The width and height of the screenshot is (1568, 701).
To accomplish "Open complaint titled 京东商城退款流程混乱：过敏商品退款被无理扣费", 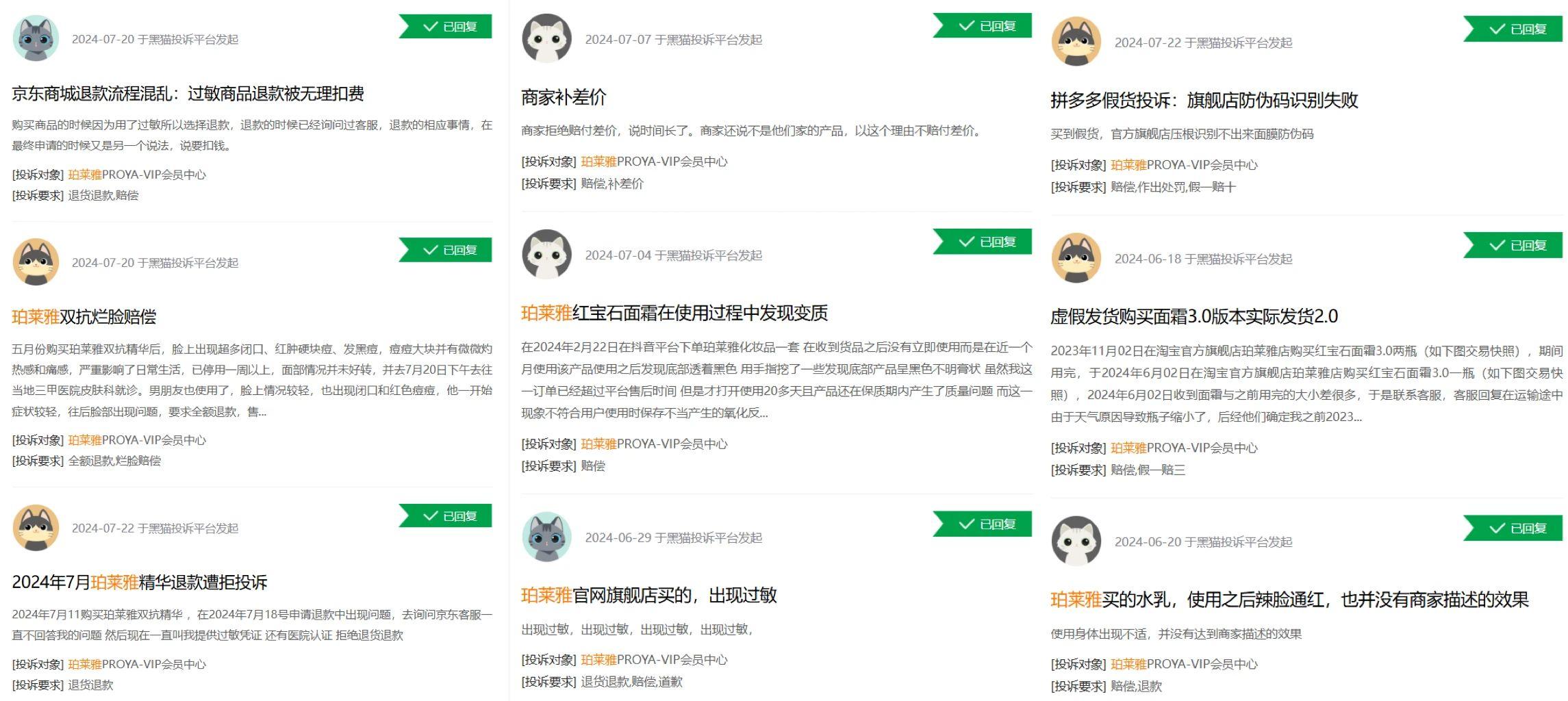I will [x=188, y=94].
